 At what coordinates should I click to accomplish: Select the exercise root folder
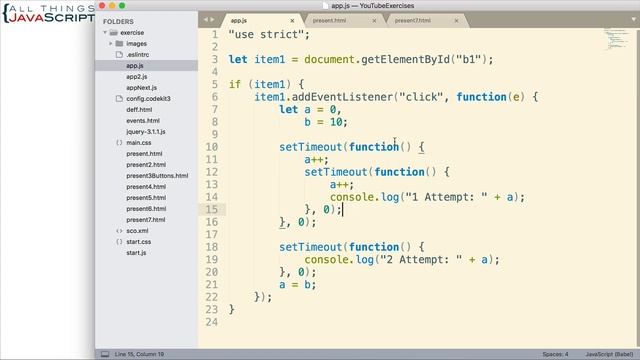(x=132, y=32)
